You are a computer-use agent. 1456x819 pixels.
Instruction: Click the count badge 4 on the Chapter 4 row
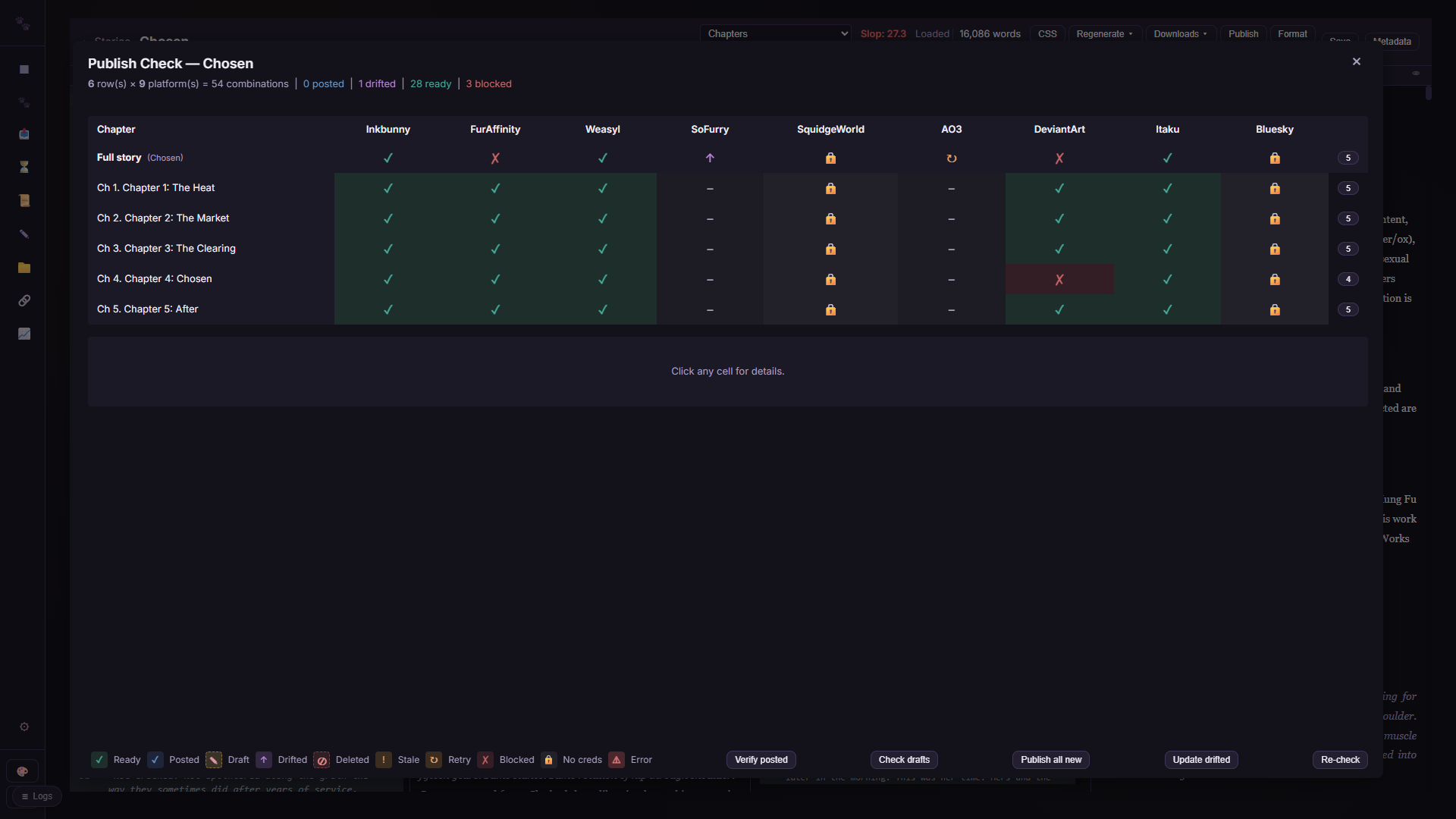pos(1348,279)
